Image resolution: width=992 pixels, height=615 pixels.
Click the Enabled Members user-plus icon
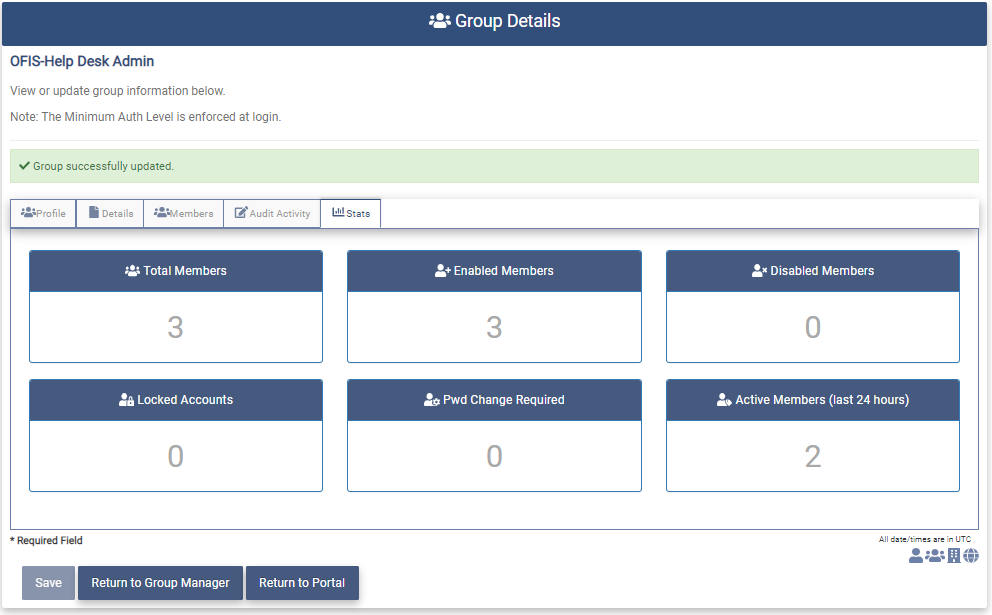(443, 271)
